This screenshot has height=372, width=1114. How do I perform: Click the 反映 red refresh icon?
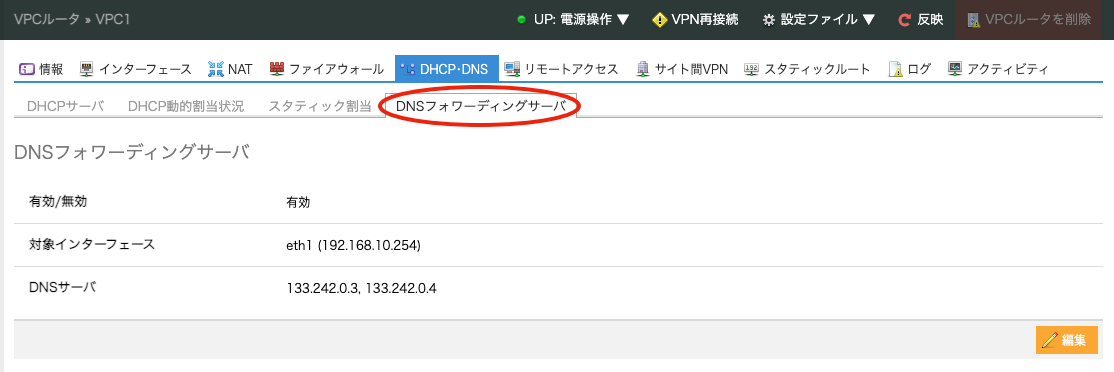pos(904,20)
